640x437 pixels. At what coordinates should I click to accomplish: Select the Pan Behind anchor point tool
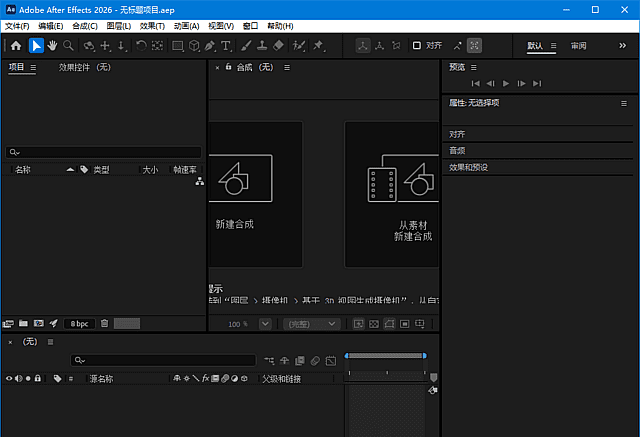click(x=157, y=46)
